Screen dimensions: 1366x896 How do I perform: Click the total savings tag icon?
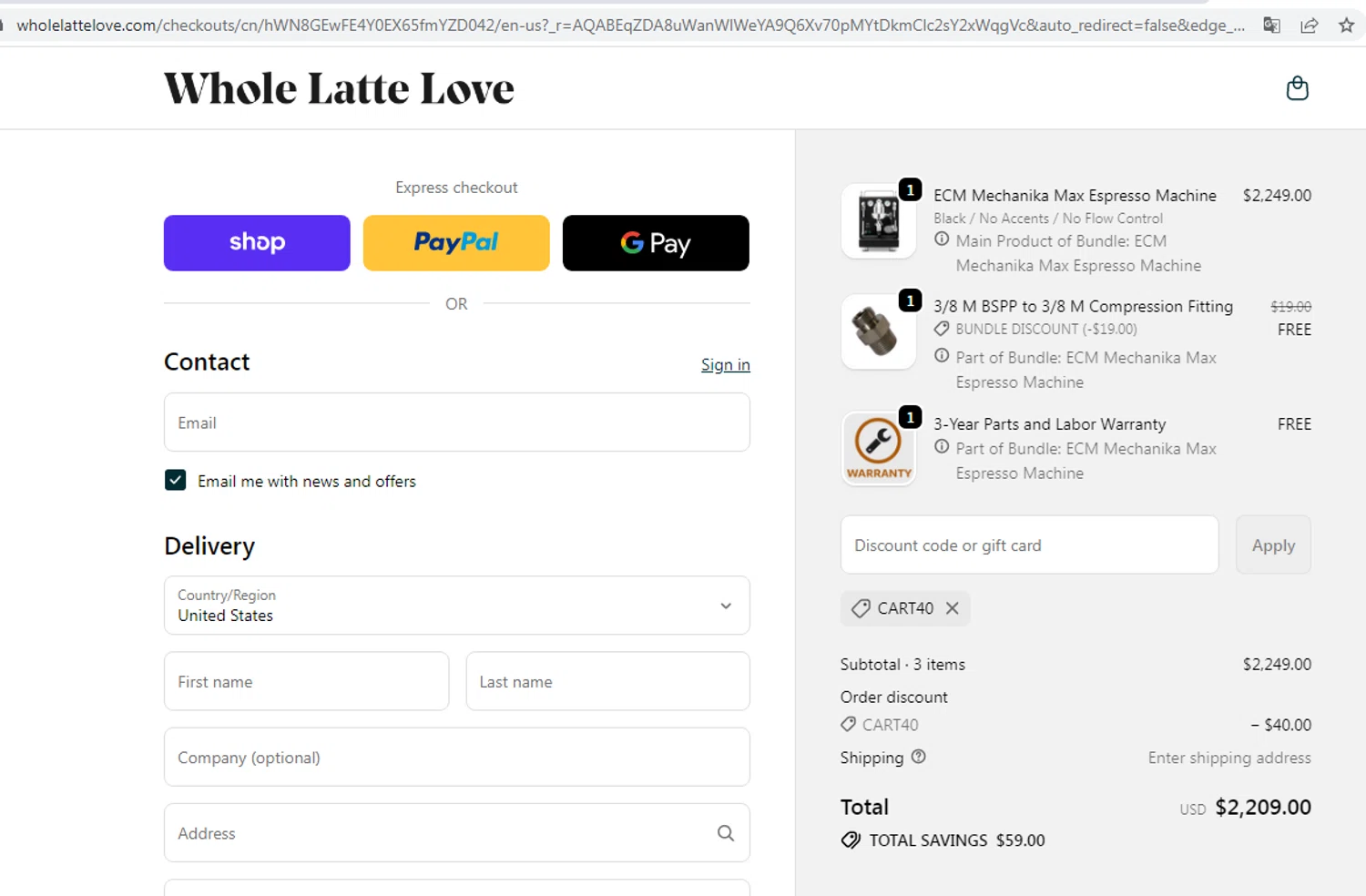[x=851, y=840]
